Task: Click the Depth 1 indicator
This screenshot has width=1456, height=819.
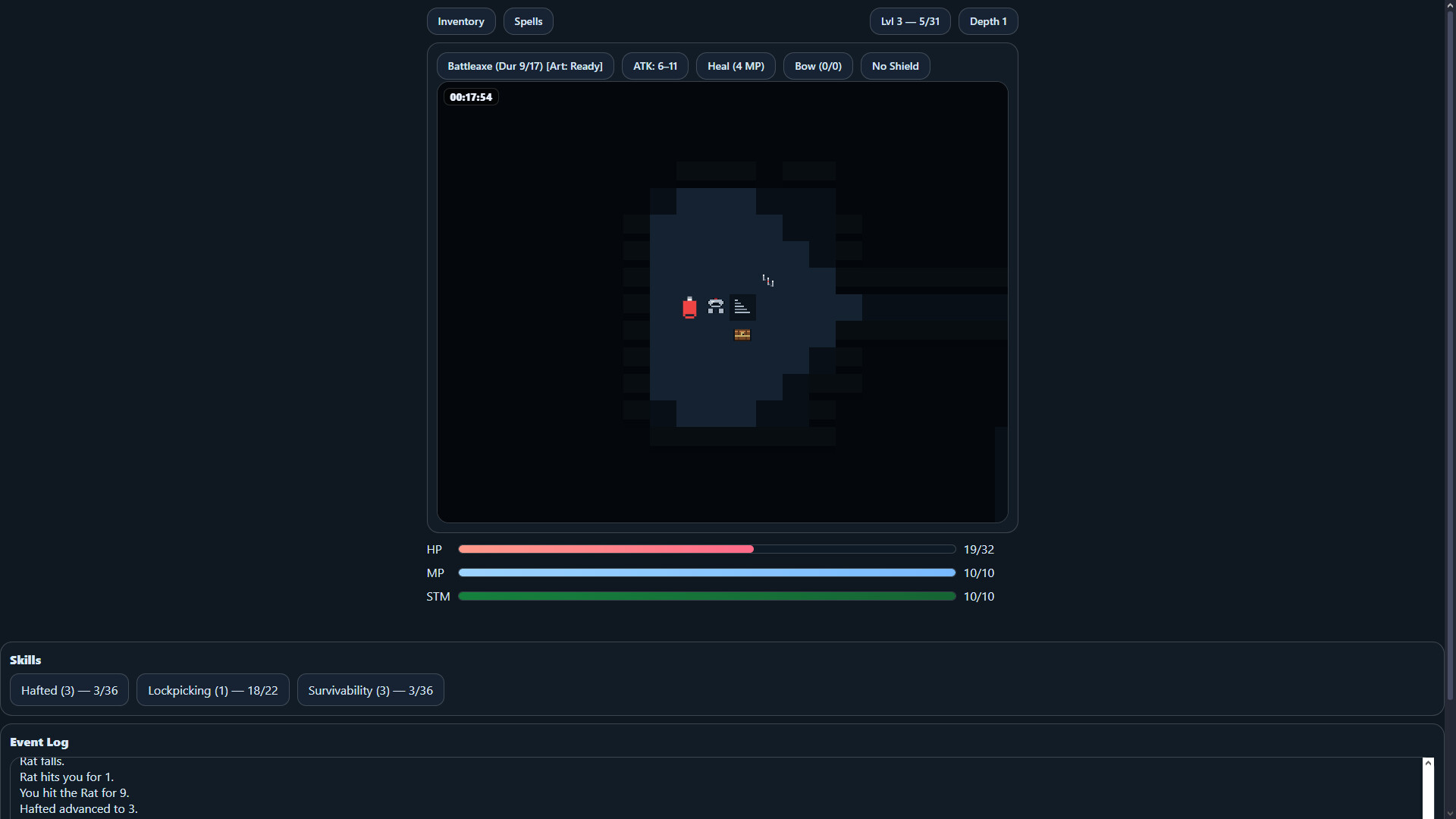Action: 987,20
